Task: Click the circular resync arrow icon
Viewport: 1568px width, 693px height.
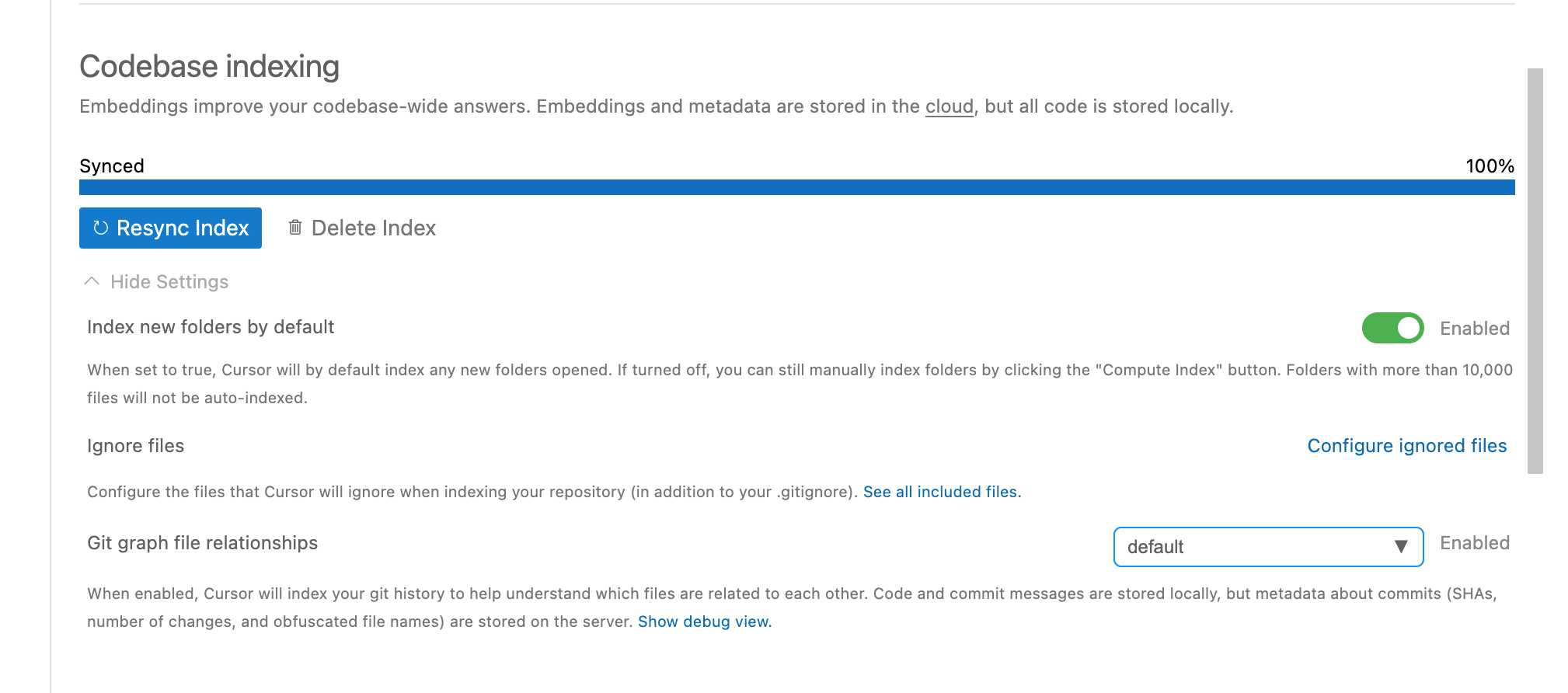Action: [101, 228]
